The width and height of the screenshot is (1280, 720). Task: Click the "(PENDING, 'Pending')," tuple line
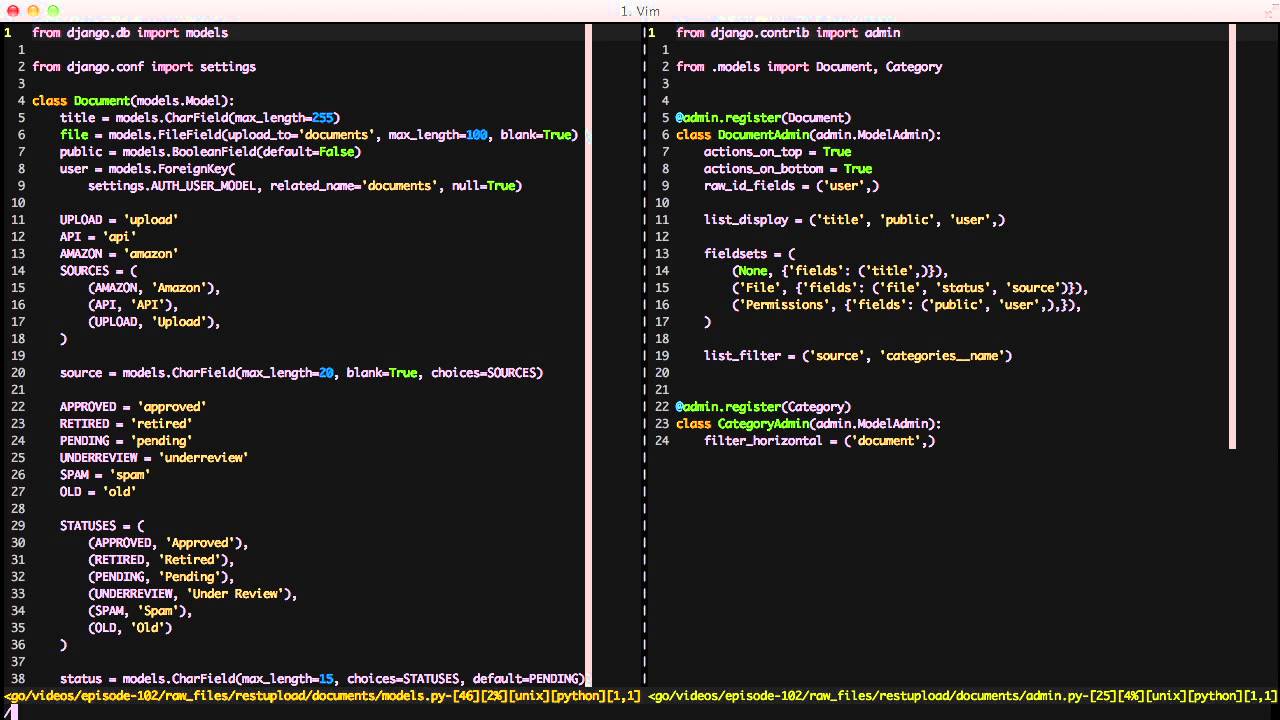point(161,577)
